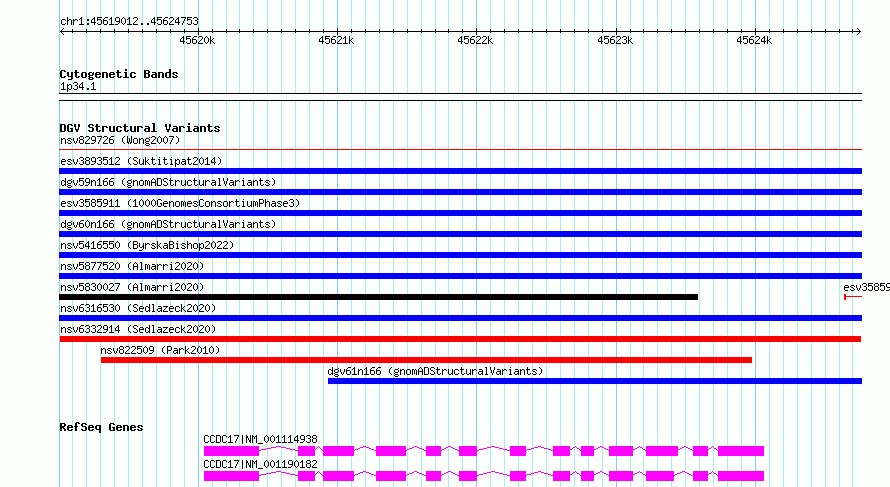This screenshot has width=890, height=487.
Task: Open nsv5416550 (ByrskaBishop2022) variant
Action: click(x=147, y=245)
